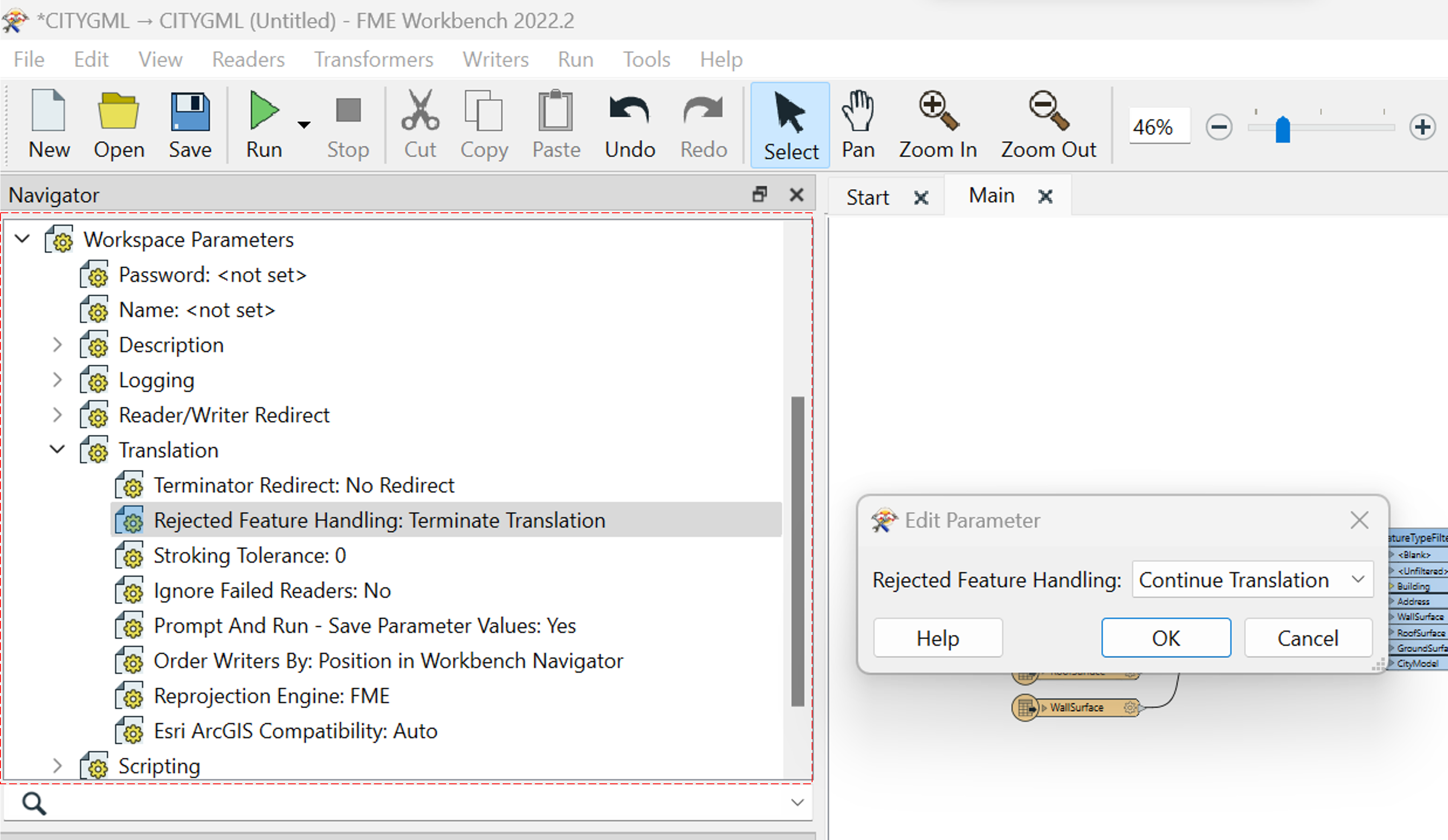Select Prompt And Run Save Parameter Values item
The width and height of the screenshot is (1448, 840).
(364, 626)
